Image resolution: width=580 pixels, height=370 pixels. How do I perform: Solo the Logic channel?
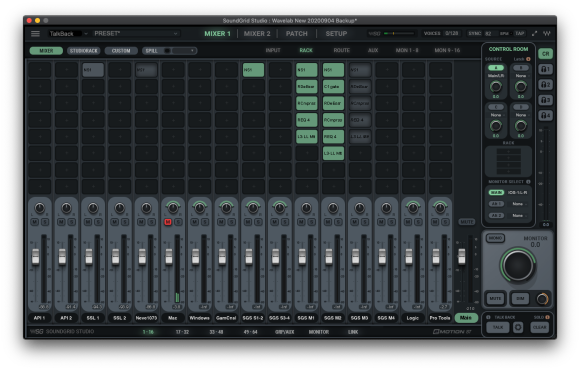pos(418,222)
